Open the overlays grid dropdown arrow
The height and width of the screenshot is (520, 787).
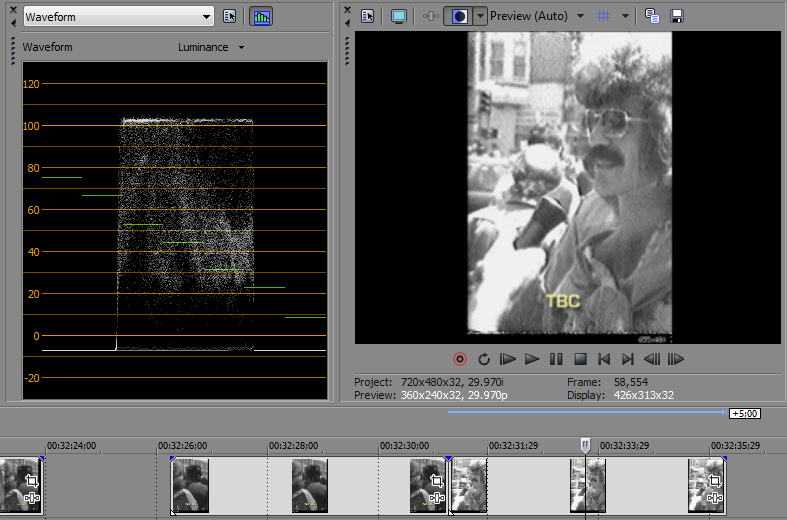click(x=625, y=16)
